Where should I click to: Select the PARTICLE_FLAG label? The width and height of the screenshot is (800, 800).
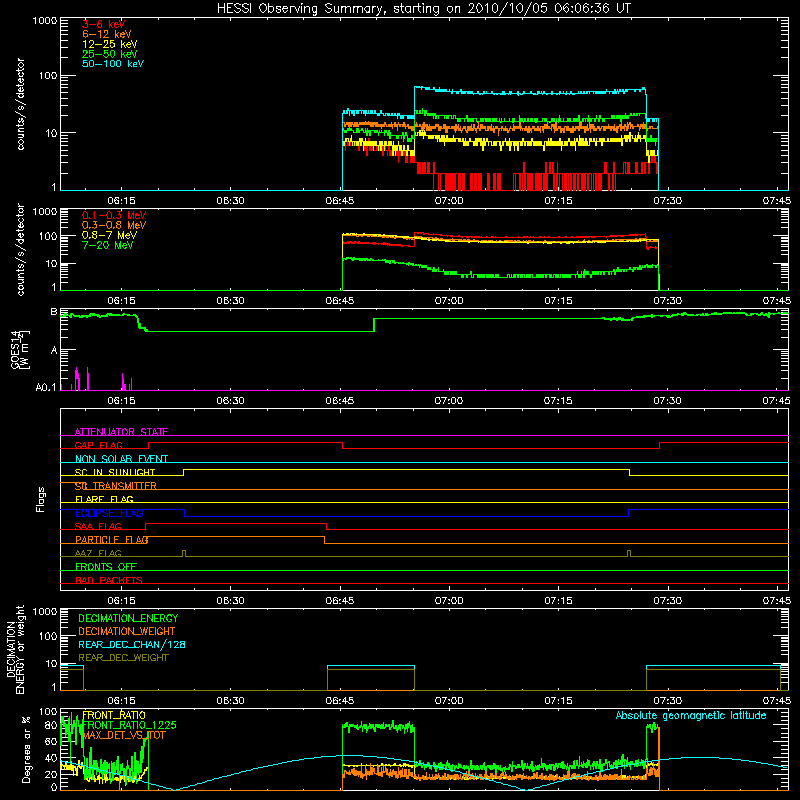(x=112, y=540)
